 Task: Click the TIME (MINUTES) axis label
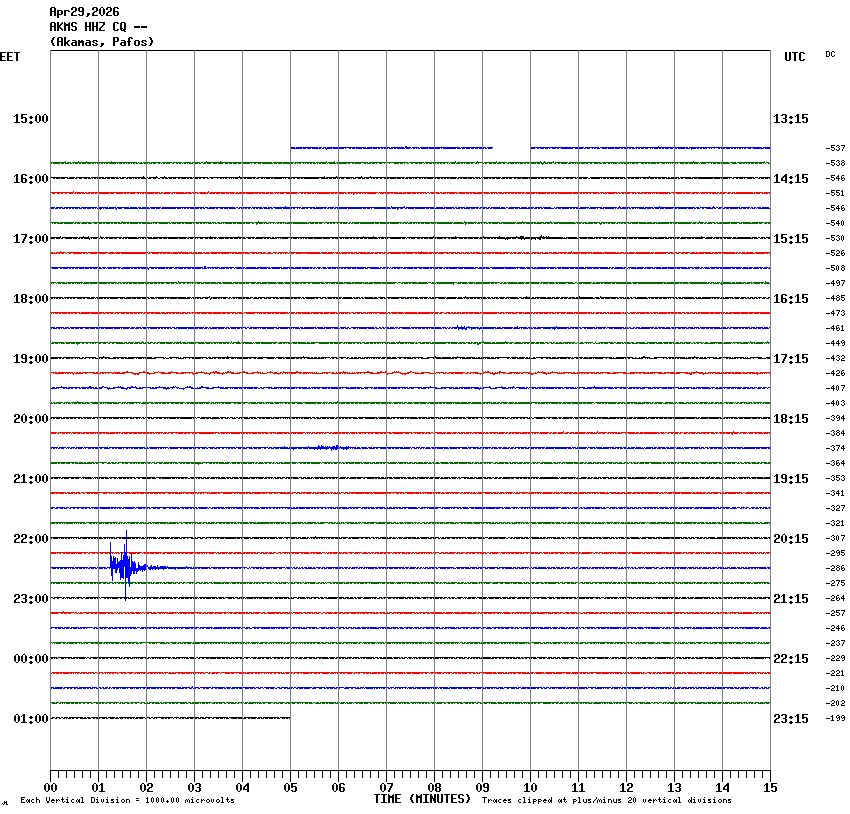422,799
